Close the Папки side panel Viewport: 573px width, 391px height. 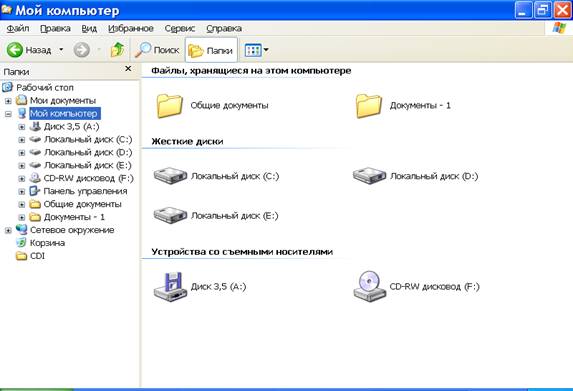click(x=128, y=69)
